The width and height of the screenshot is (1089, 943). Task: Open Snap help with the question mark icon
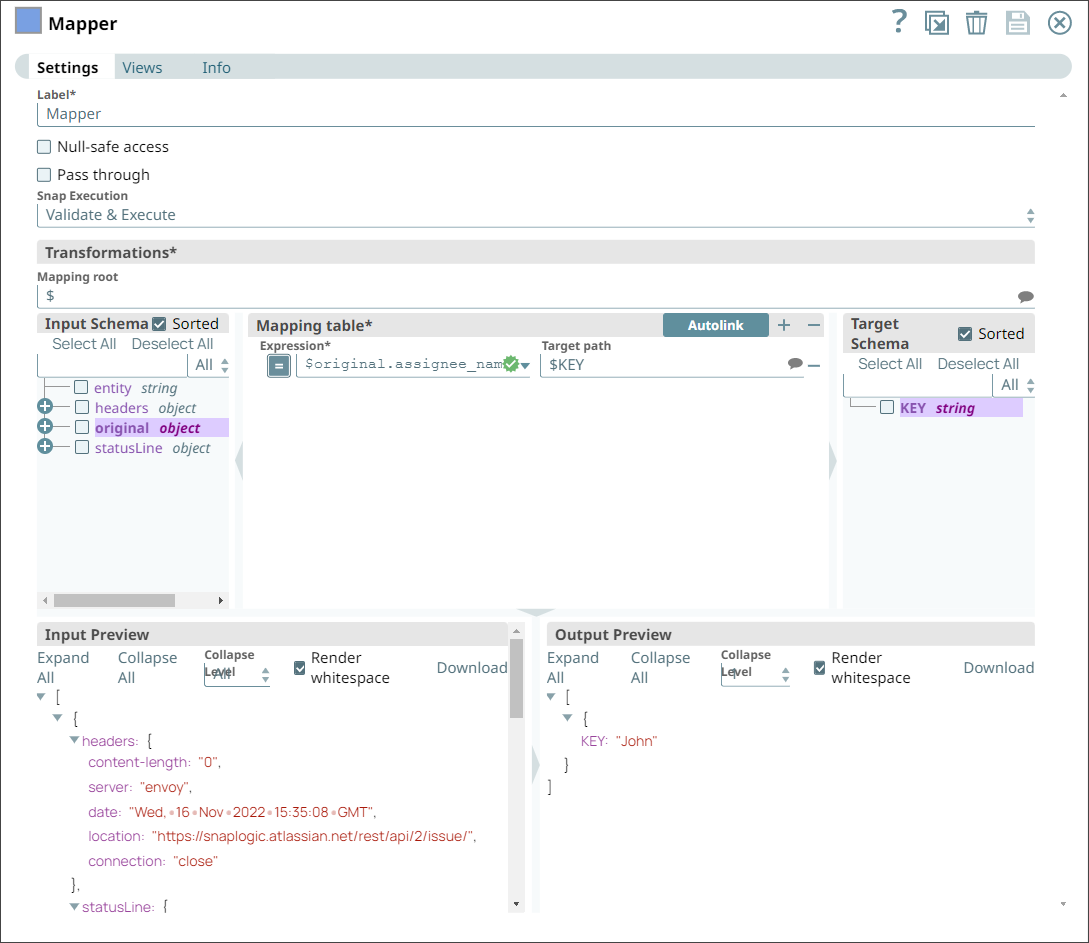[x=899, y=21]
